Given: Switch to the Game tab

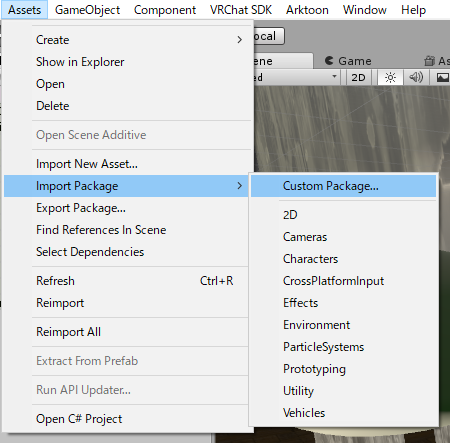Looking at the screenshot, I should 348,61.
